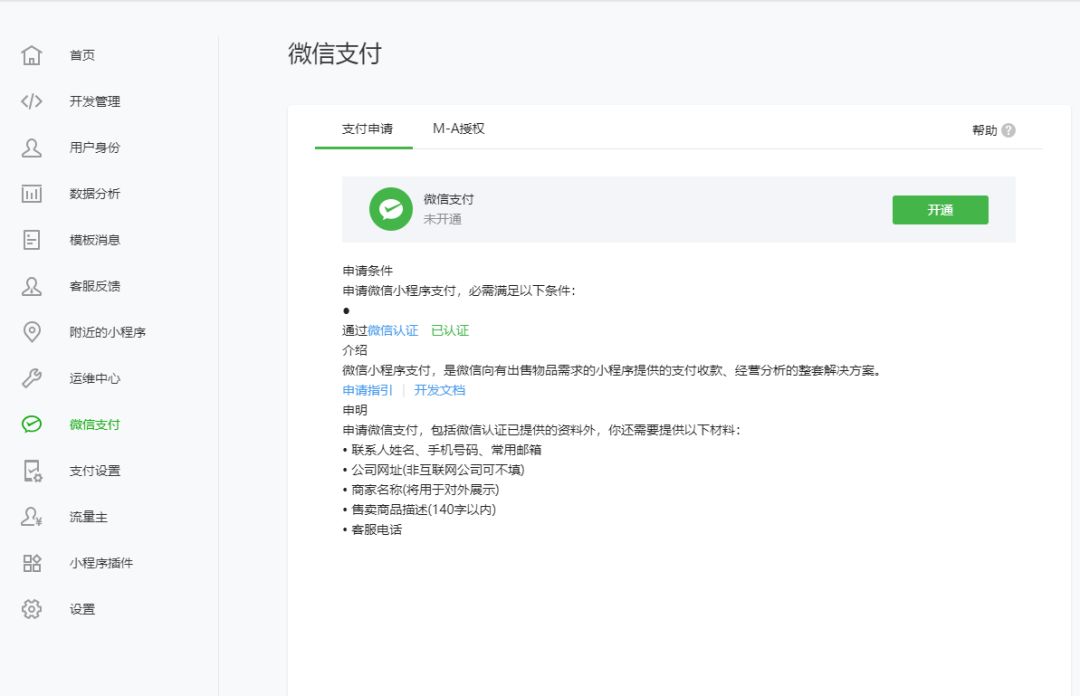The image size is (1080, 696).
Task: Open the 申请指引 link
Action: point(367,390)
